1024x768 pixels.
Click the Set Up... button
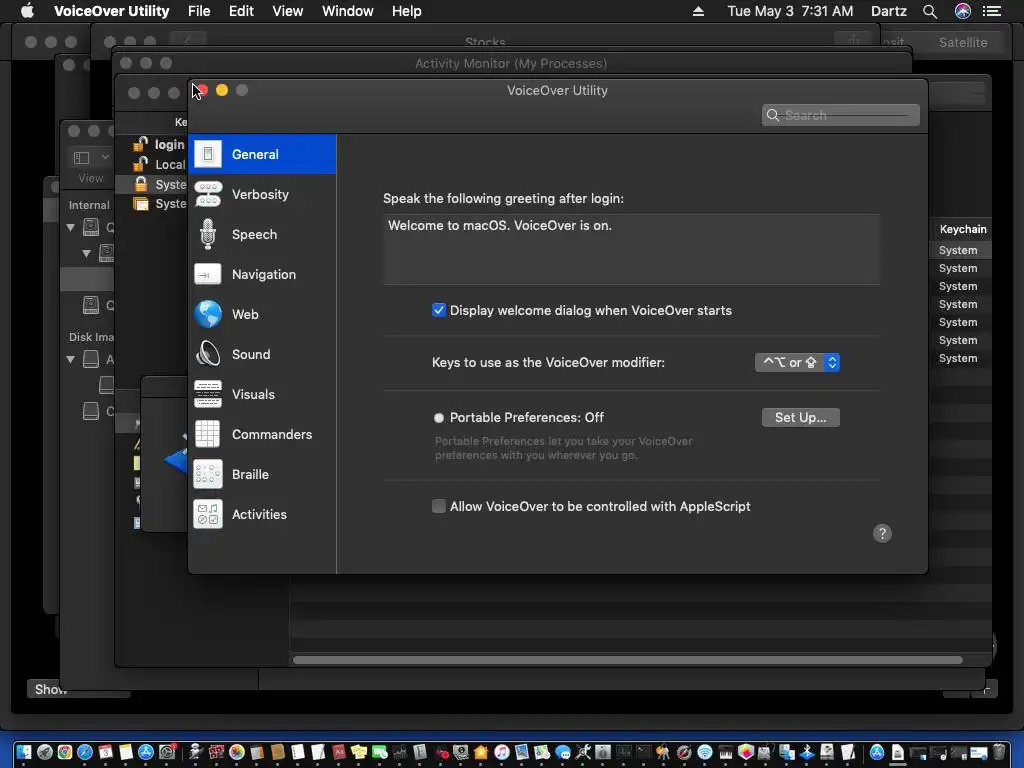pyautogui.click(x=801, y=417)
